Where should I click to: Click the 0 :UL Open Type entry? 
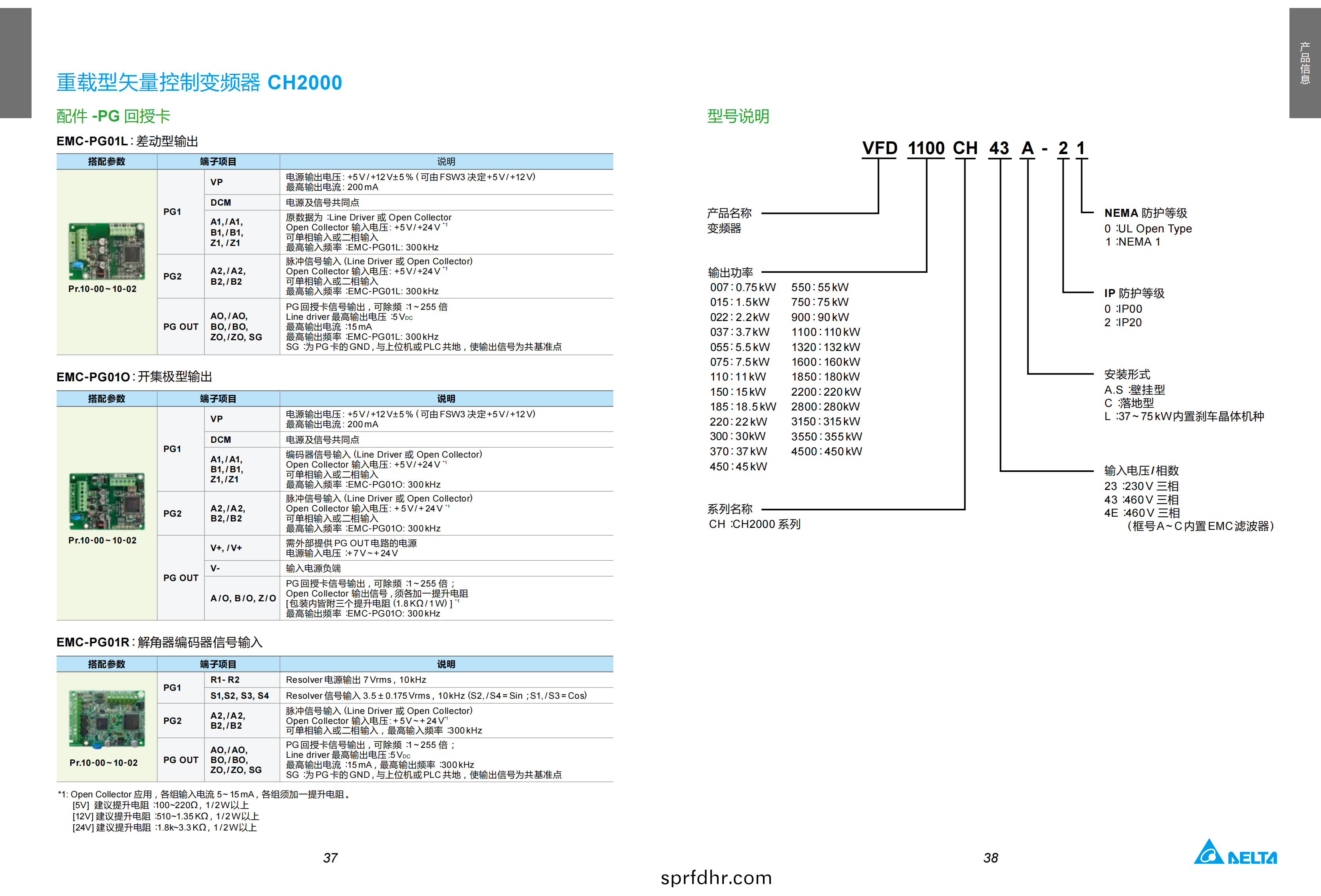coord(1148,229)
